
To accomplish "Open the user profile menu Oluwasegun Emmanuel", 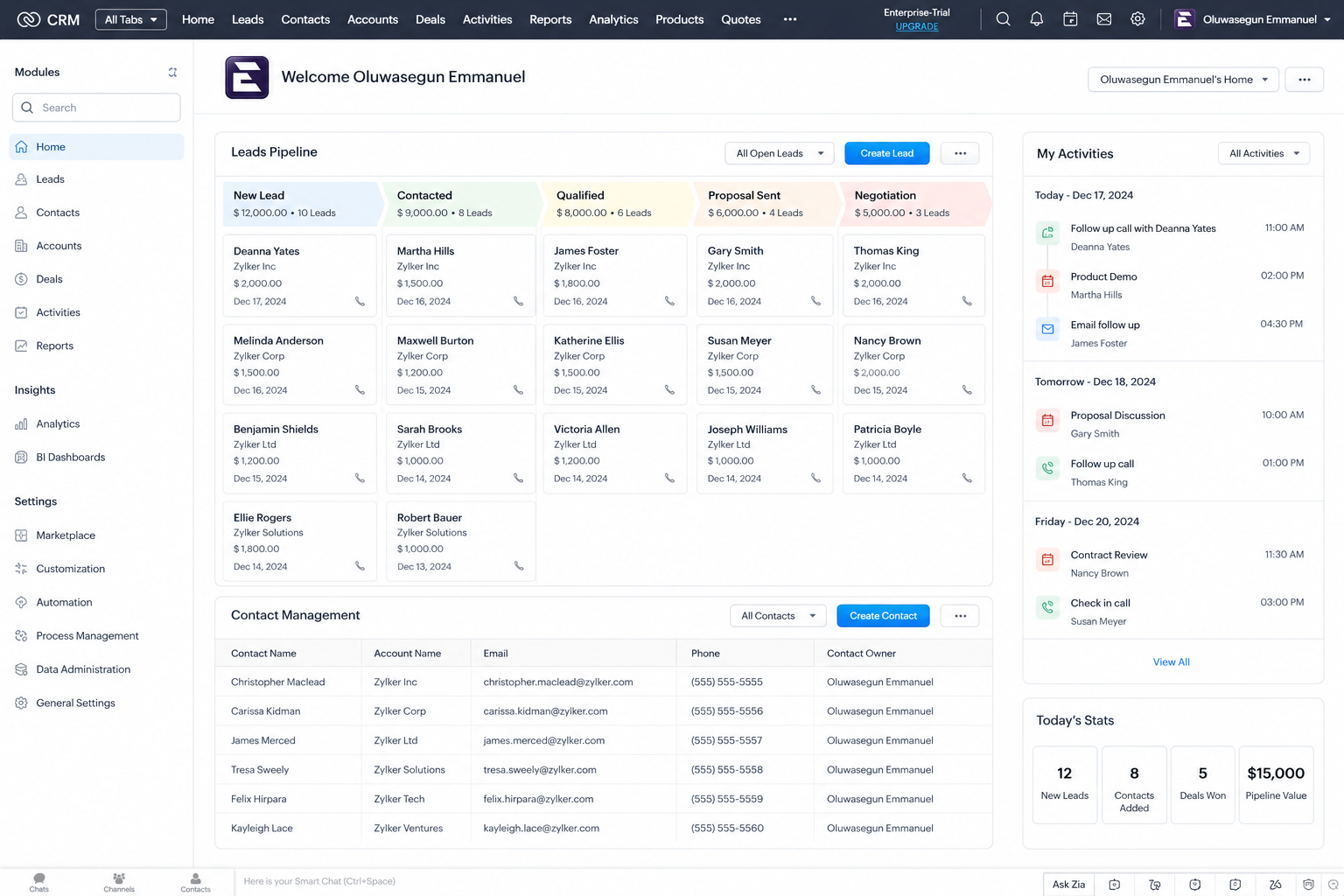I will coord(1252,19).
